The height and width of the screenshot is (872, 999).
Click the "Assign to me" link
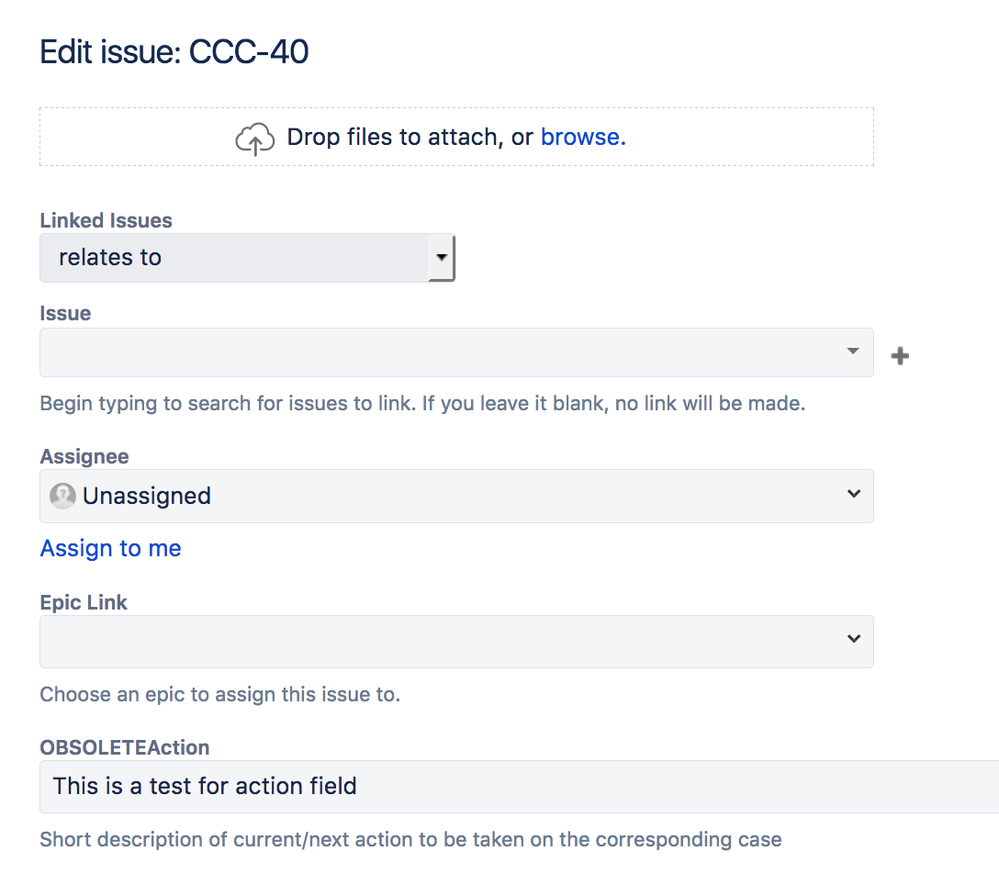(x=111, y=548)
